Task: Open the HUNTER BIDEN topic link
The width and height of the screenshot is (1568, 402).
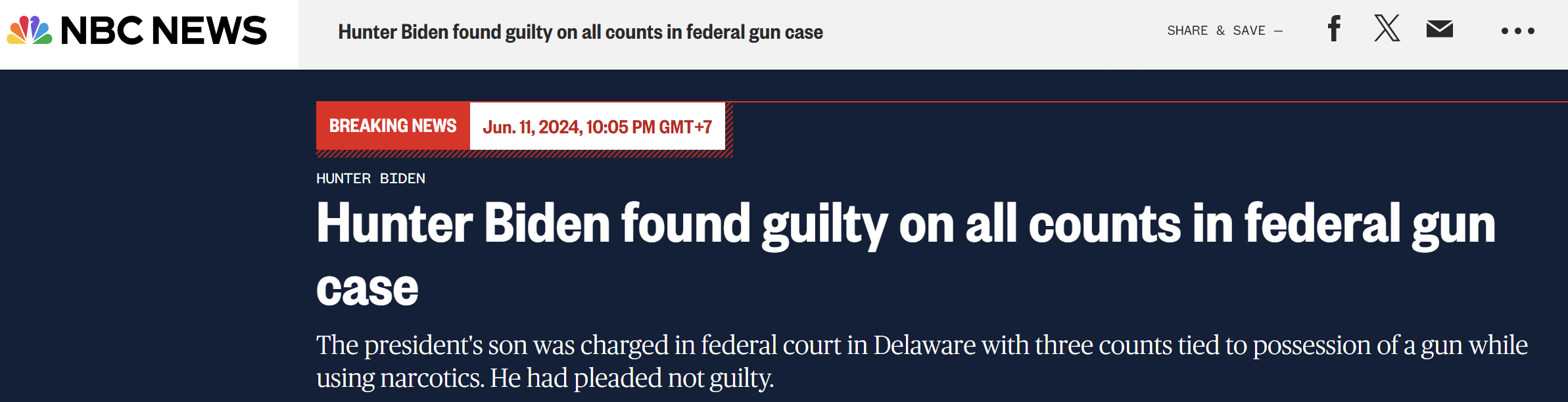Action: pyautogui.click(x=370, y=179)
